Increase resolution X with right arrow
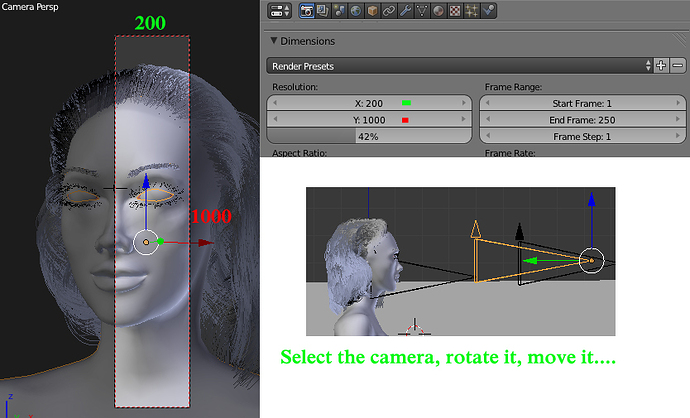690x418 pixels. [463, 103]
